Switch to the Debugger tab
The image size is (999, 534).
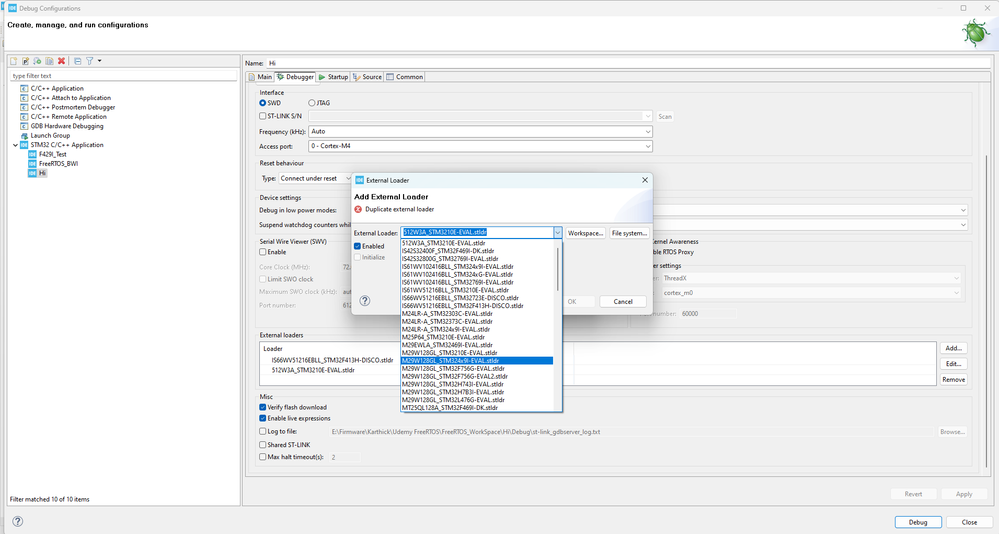(x=296, y=77)
